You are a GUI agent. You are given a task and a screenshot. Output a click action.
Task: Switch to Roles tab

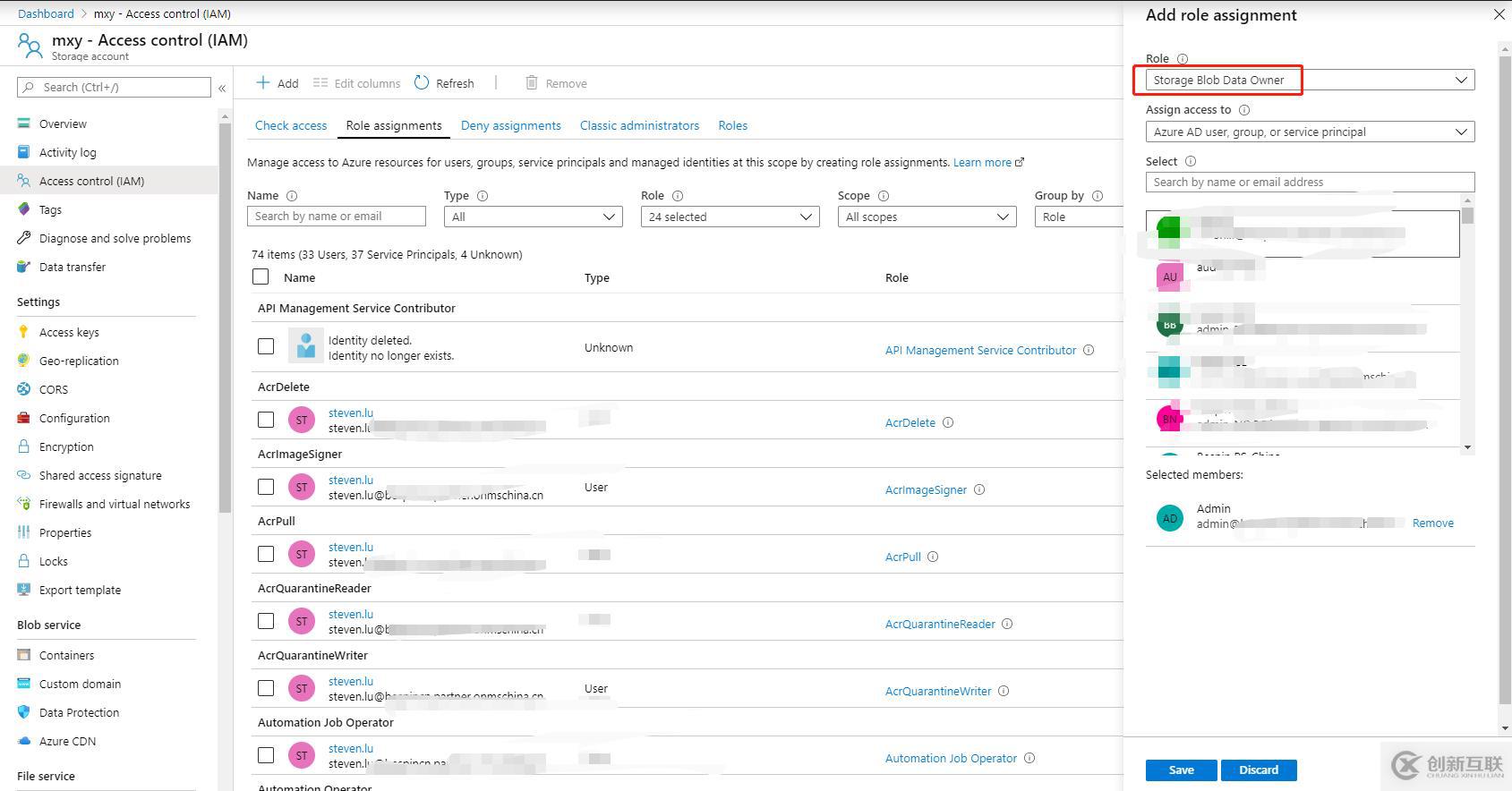[732, 125]
